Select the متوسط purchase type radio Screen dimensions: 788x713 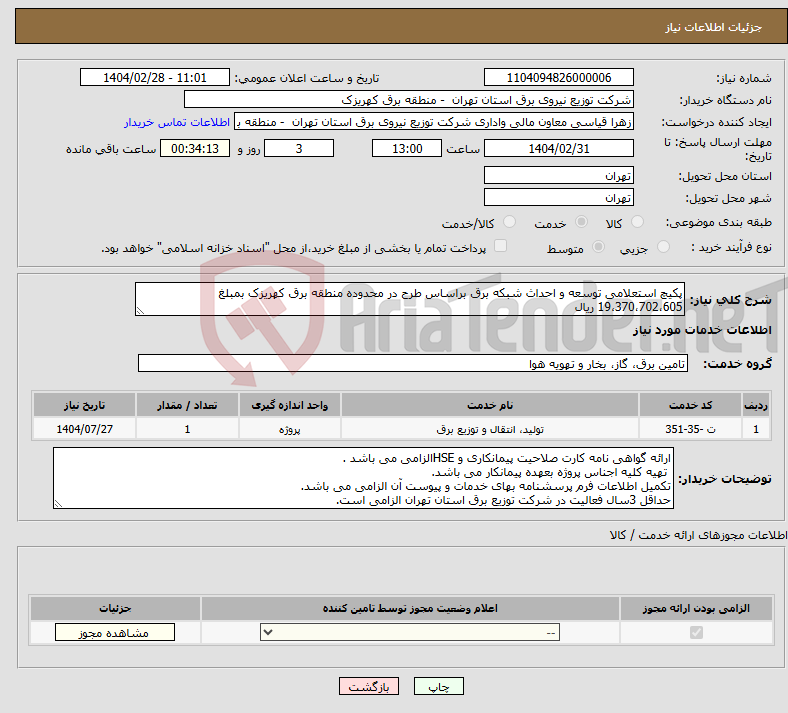tap(598, 247)
